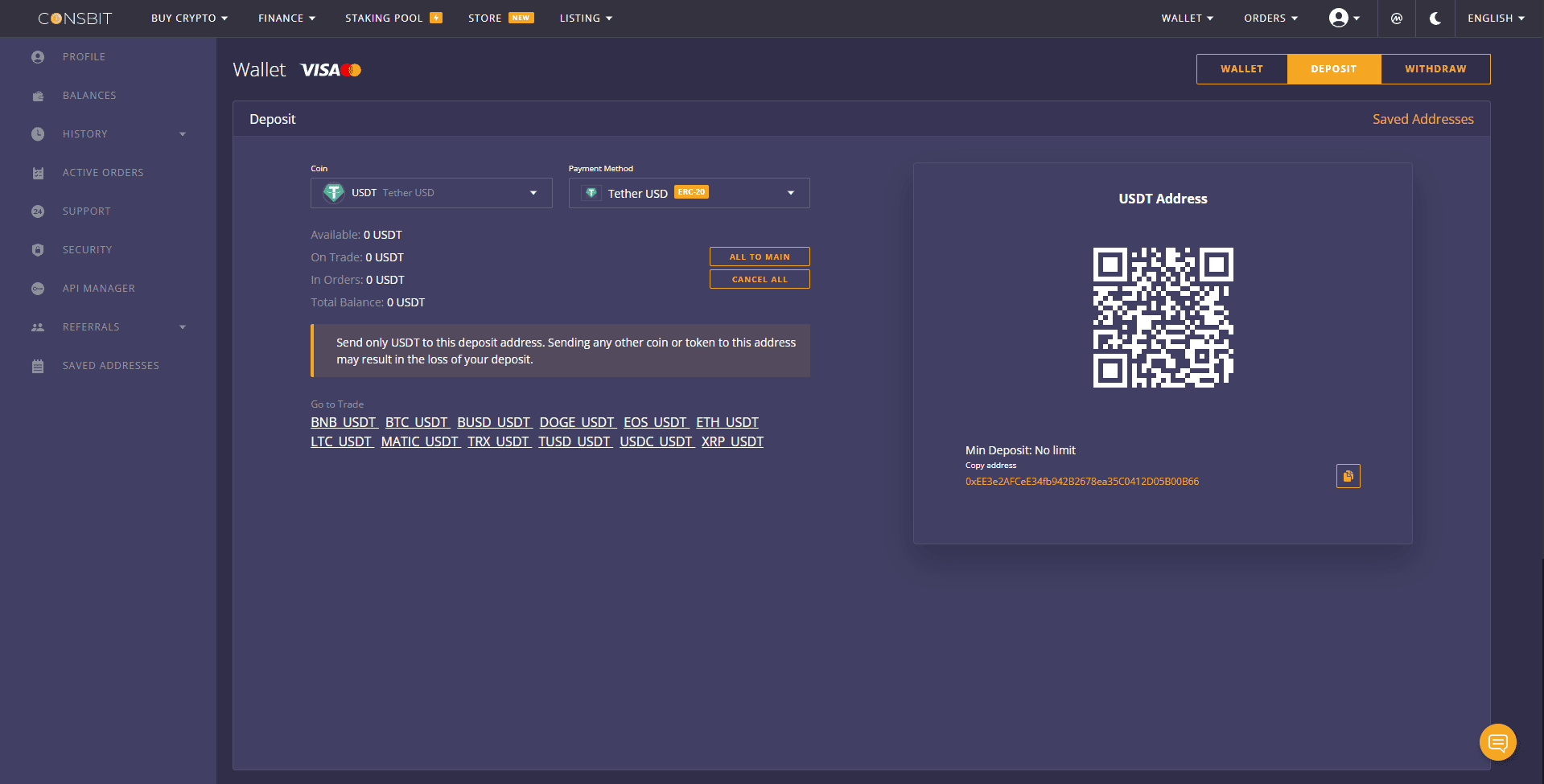Go to the BUSD_USDT trading pair

click(x=494, y=422)
